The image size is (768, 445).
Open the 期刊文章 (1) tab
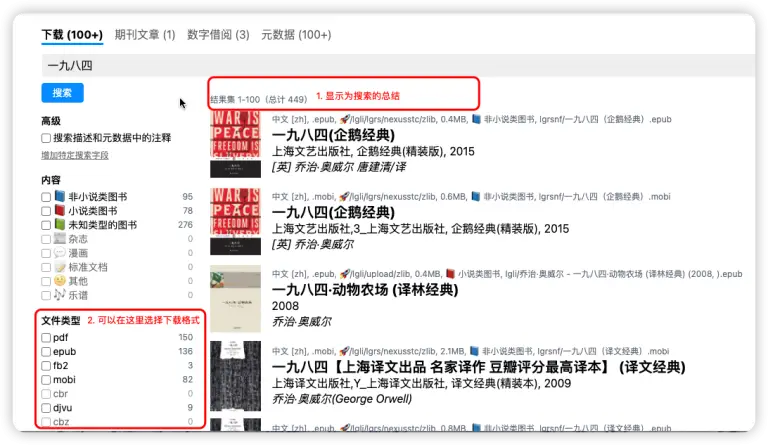click(145, 35)
